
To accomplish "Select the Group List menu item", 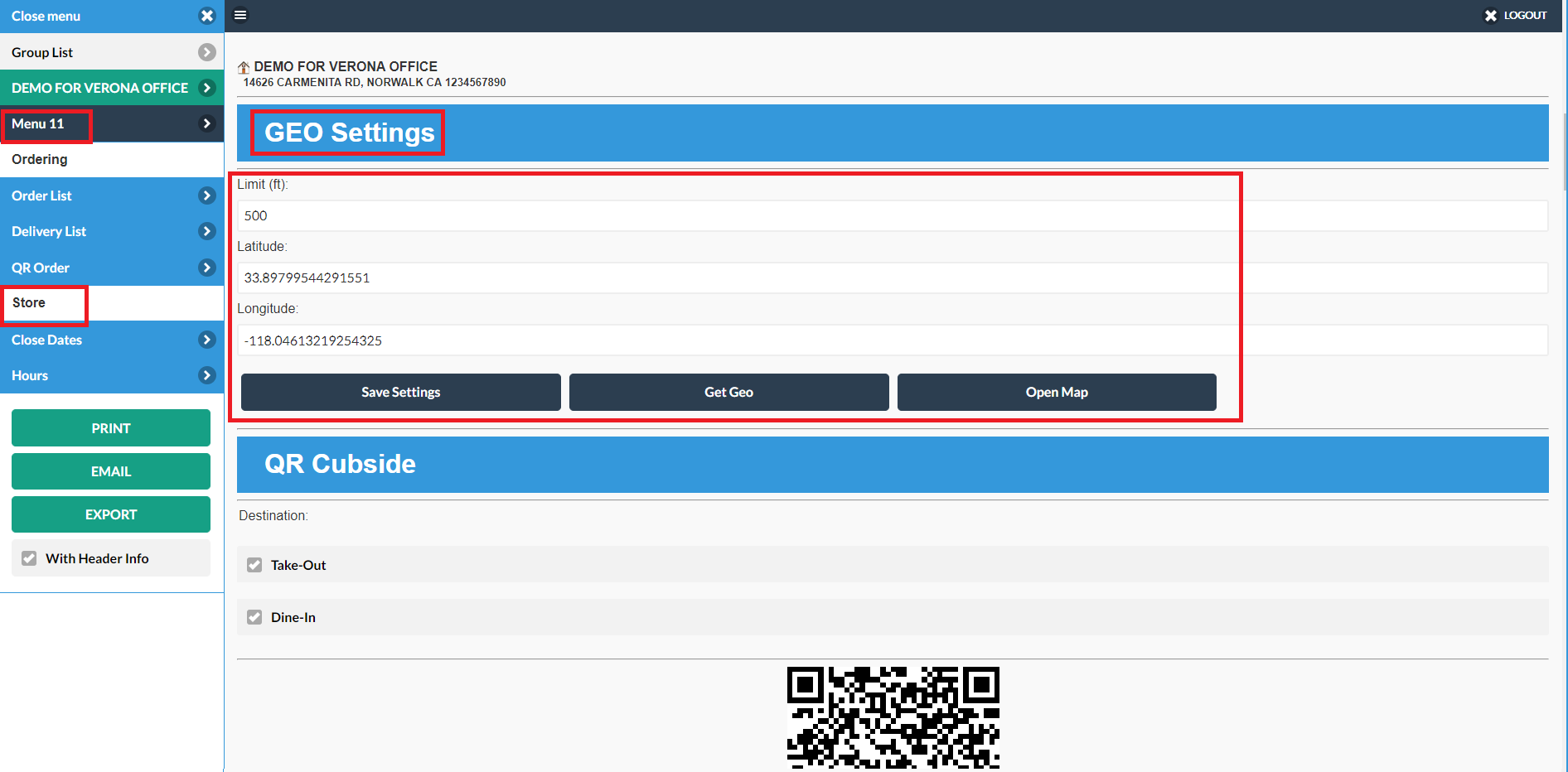I will tap(112, 52).
